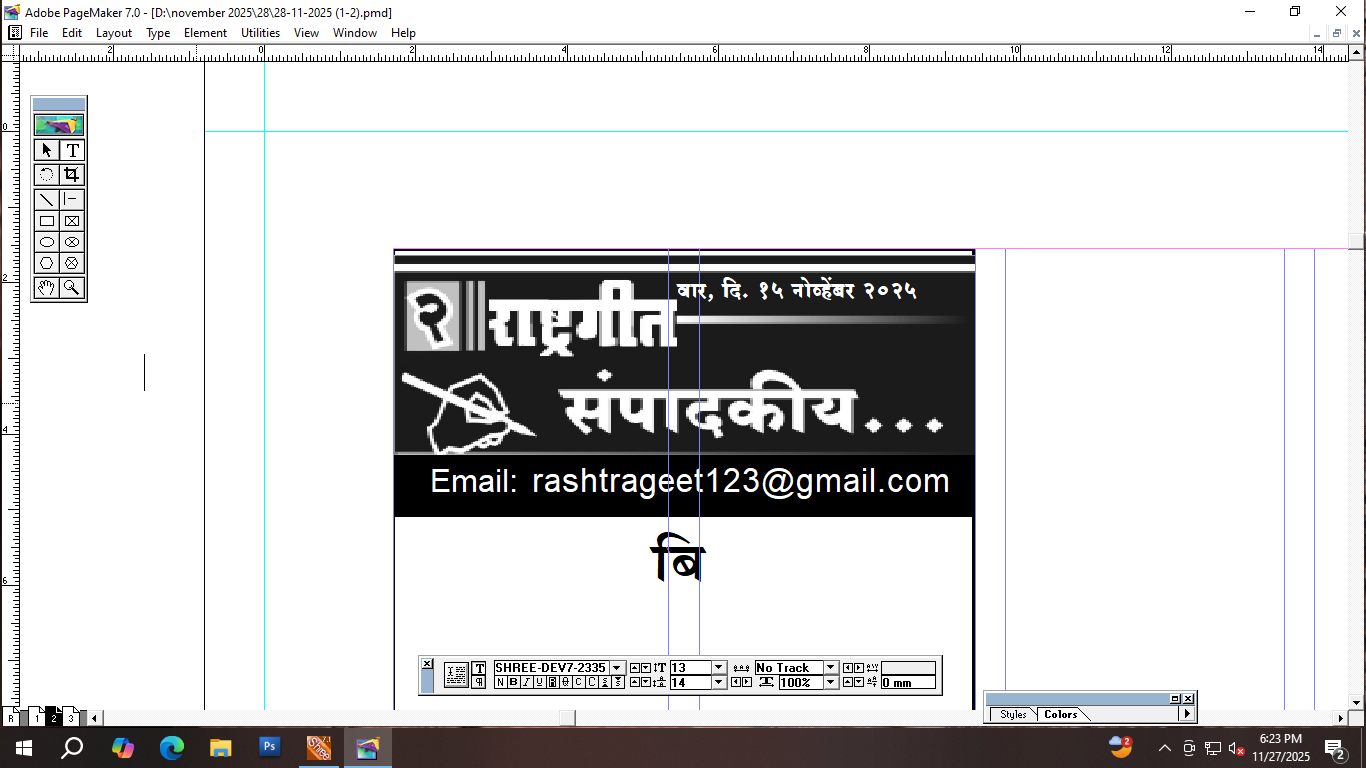Select the Ellipse Frame tool
Screen dimensions: 1366x768
[72, 242]
